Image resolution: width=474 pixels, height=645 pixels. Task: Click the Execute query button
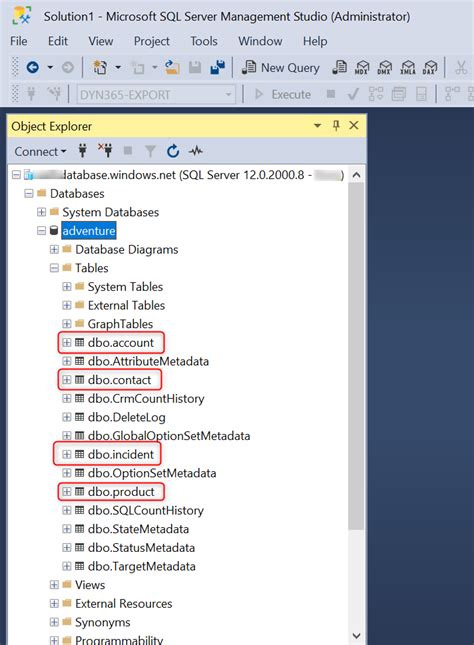[283, 94]
